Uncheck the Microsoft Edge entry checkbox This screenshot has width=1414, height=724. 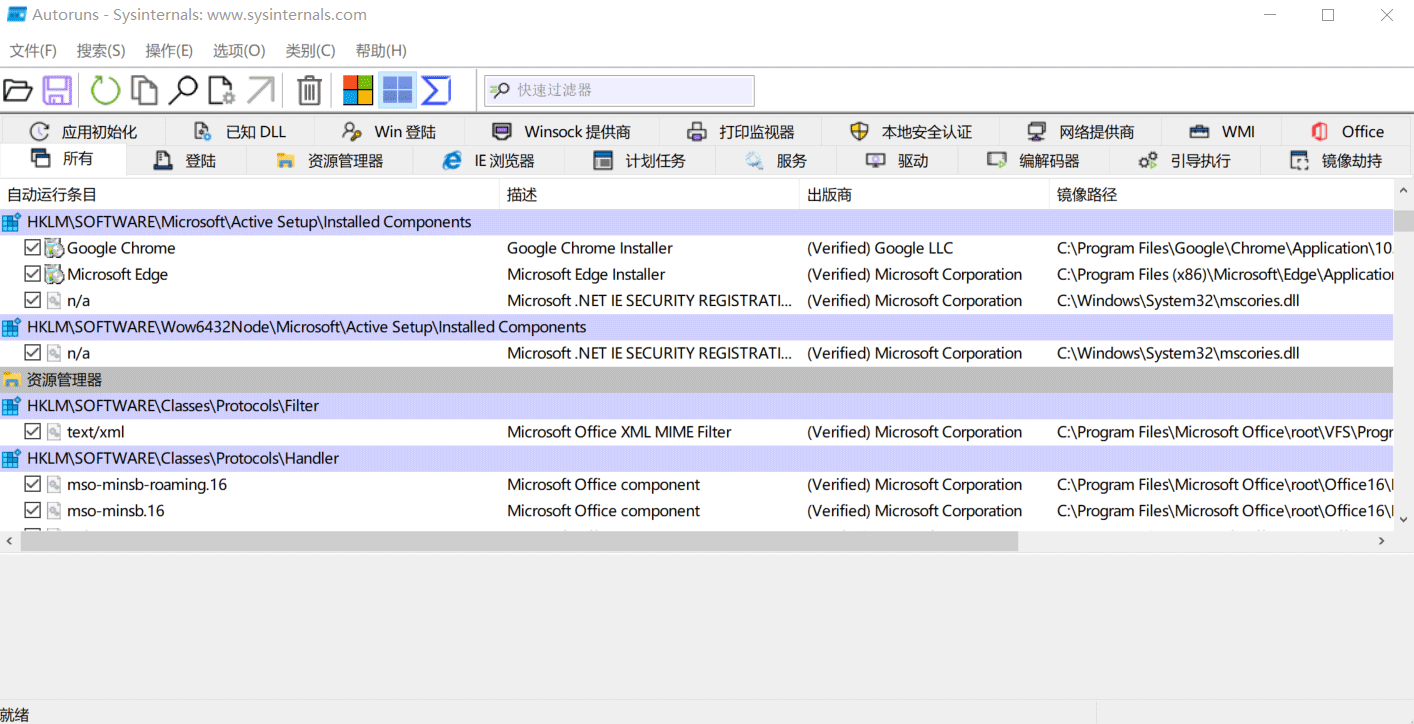point(32,274)
